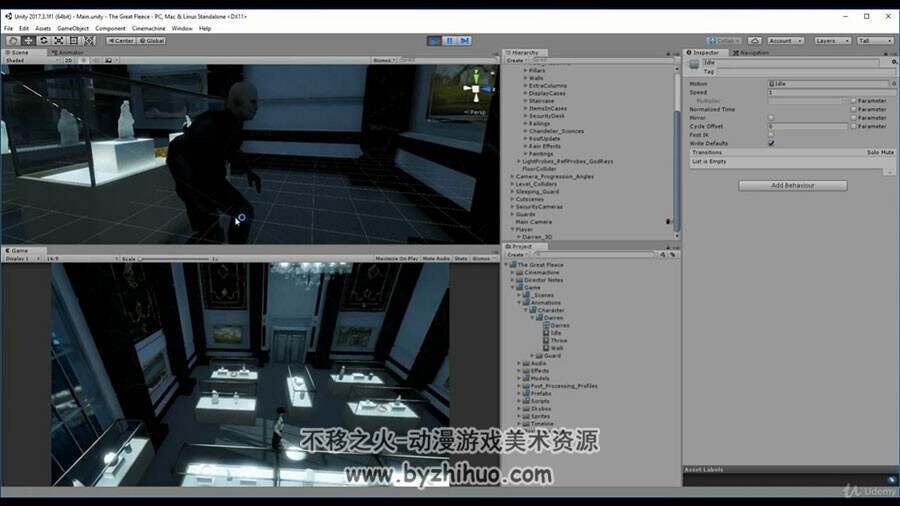Enable the Normalized Time Parameter checkbox
The height and width of the screenshot is (506, 900).
(854, 109)
